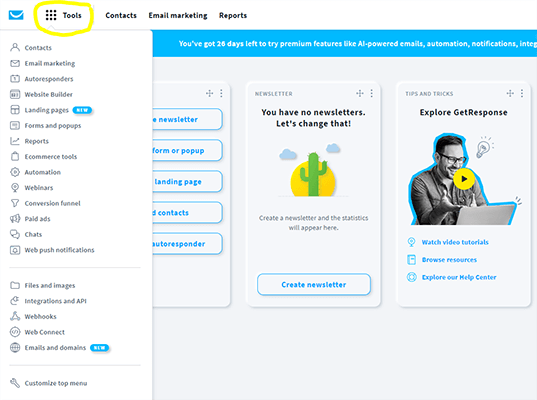Select Autoresponders from the tools list

click(x=49, y=79)
